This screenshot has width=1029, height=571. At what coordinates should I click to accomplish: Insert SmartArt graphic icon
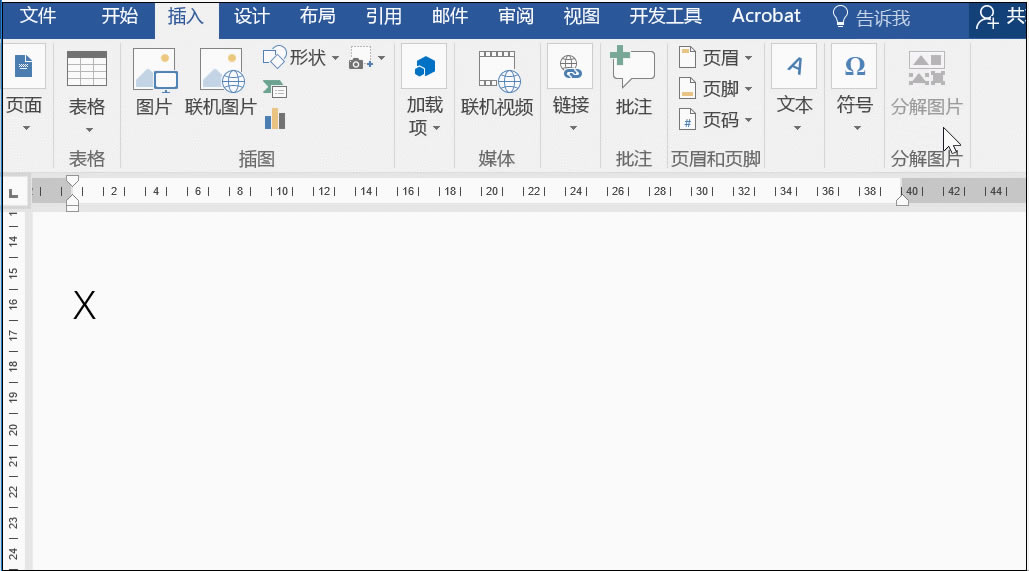274,89
